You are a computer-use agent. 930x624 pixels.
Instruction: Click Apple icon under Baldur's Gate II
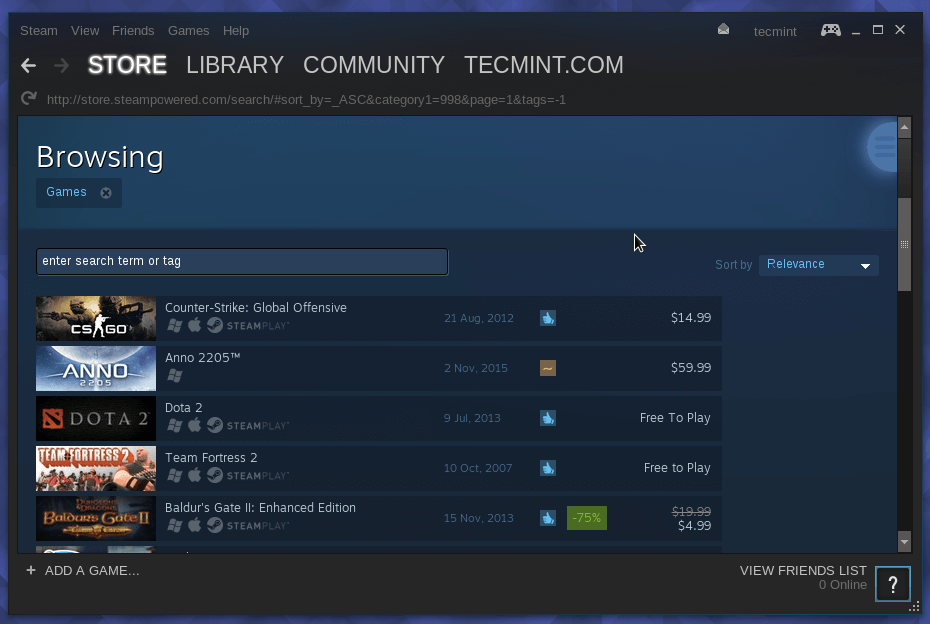195,525
